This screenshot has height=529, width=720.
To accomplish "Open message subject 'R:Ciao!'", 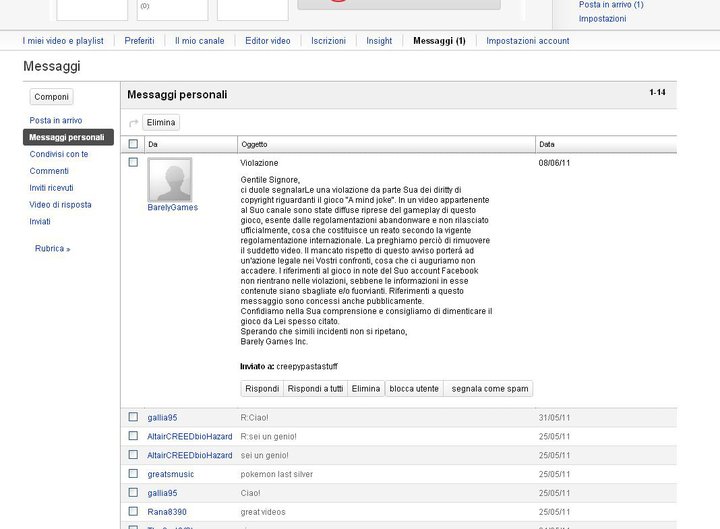I will (254, 418).
